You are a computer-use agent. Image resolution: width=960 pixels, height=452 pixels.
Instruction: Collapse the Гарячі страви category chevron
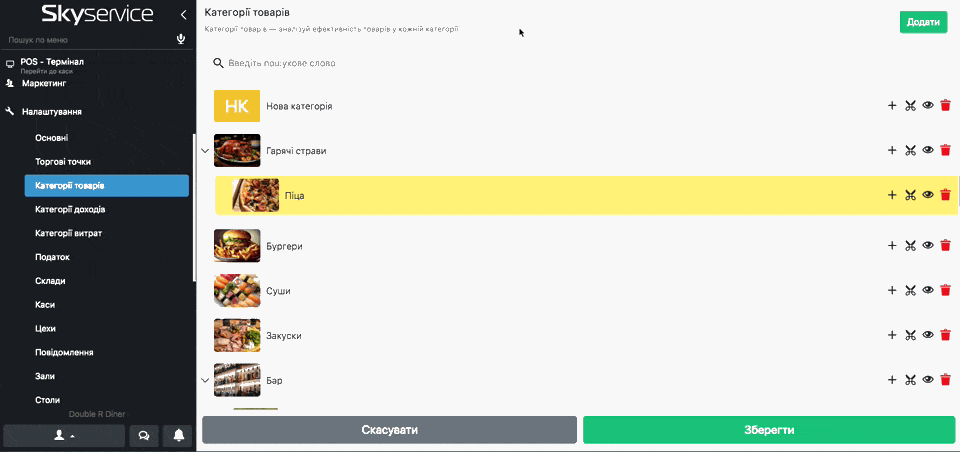coord(205,151)
